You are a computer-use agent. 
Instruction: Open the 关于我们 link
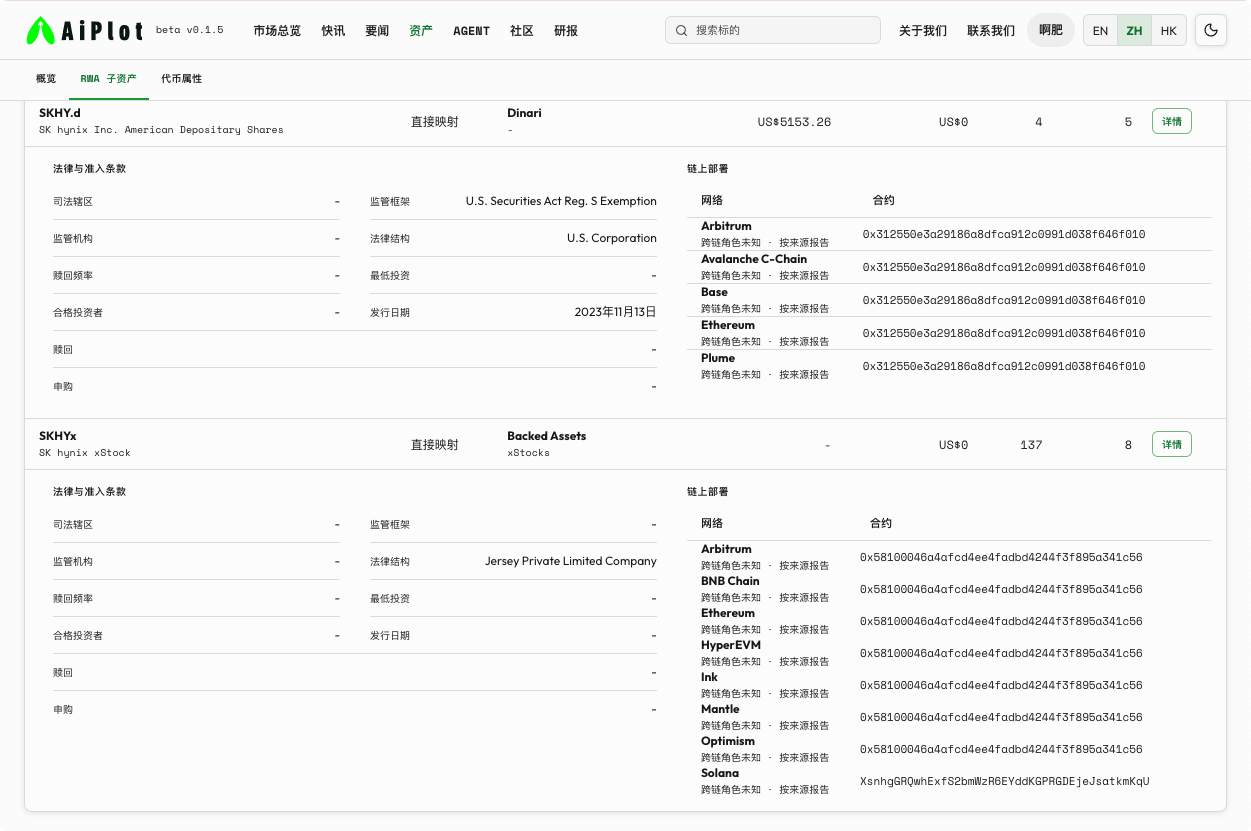(923, 30)
